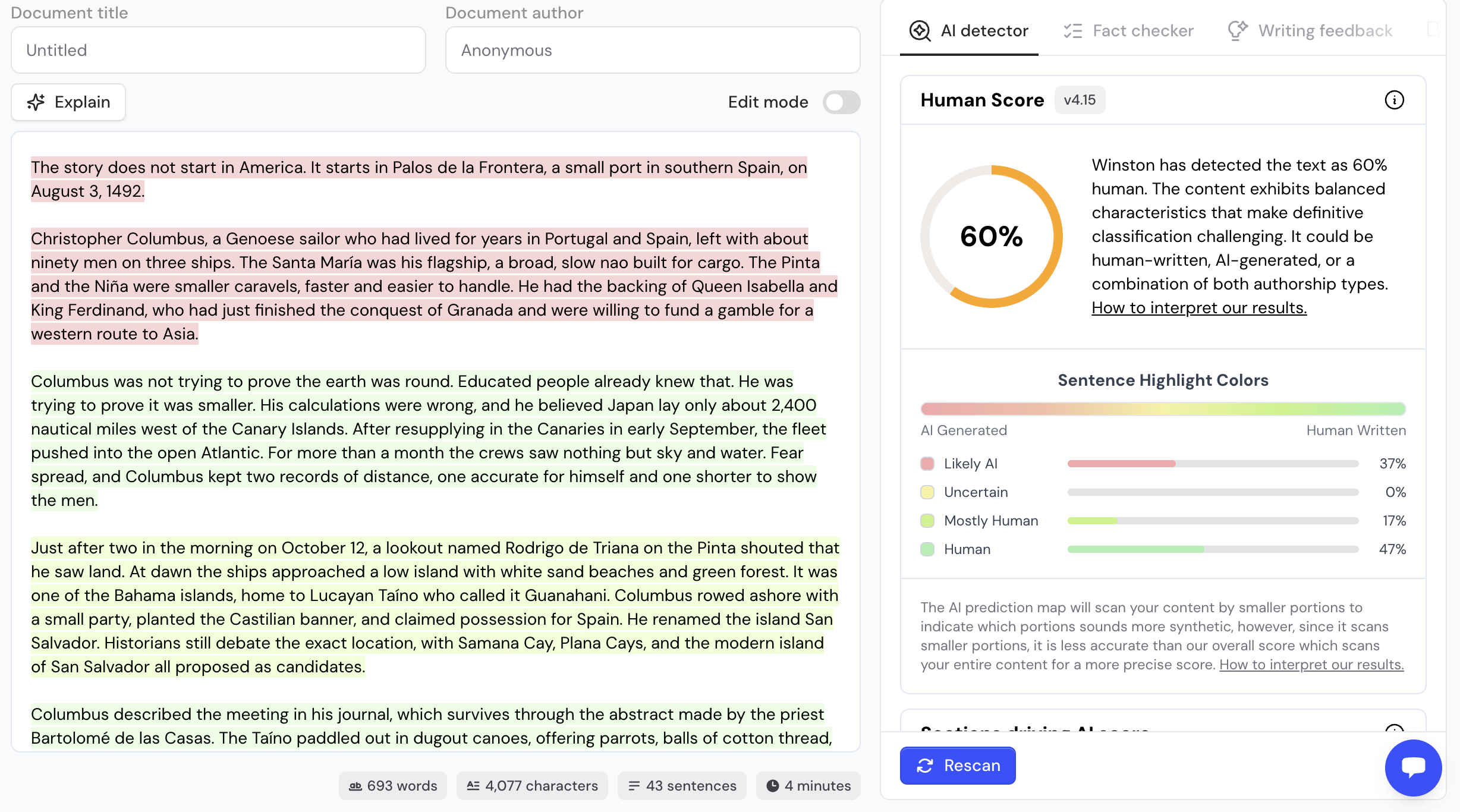
Task: Click the Human green color swatch
Action: click(x=927, y=549)
